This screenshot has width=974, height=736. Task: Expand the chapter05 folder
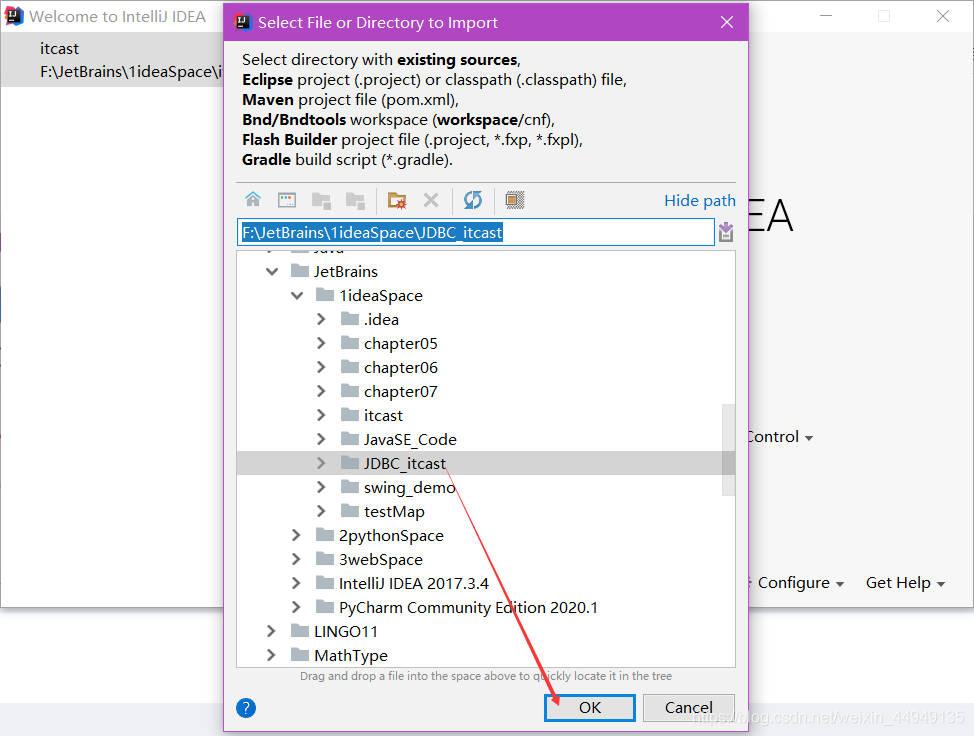pos(321,343)
